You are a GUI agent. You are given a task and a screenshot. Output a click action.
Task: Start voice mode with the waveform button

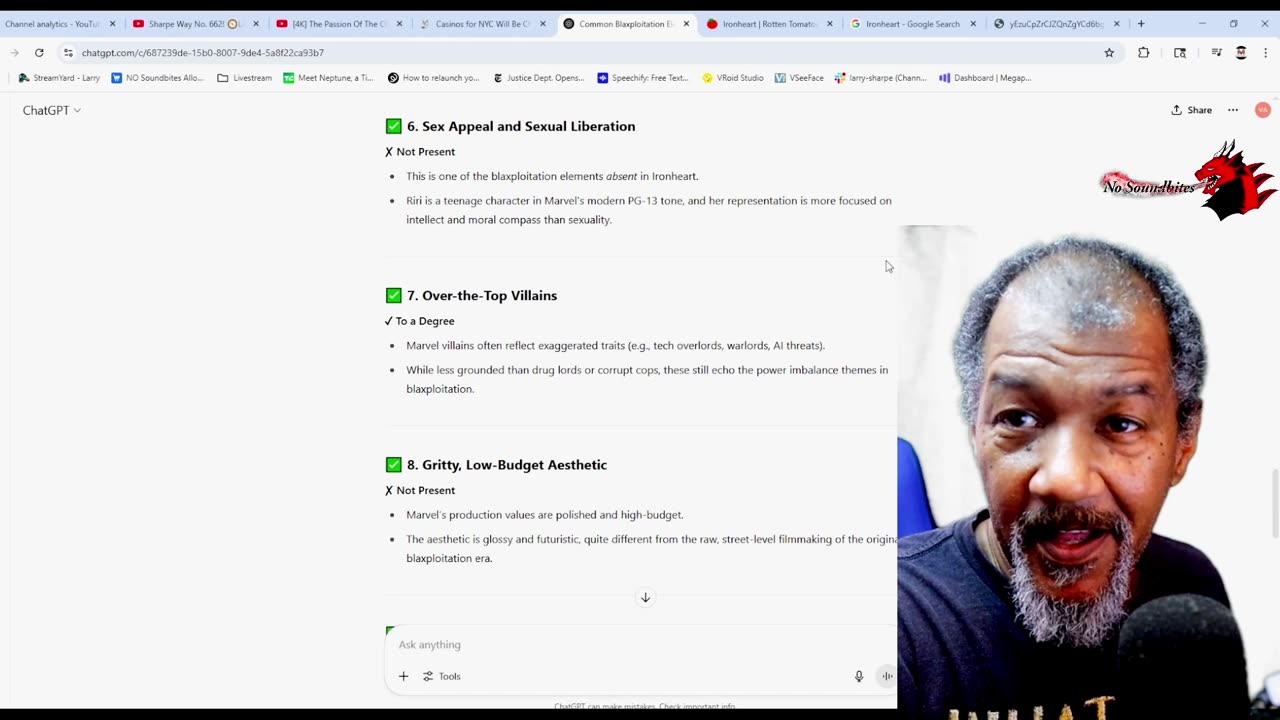click(x=887, y=676)
